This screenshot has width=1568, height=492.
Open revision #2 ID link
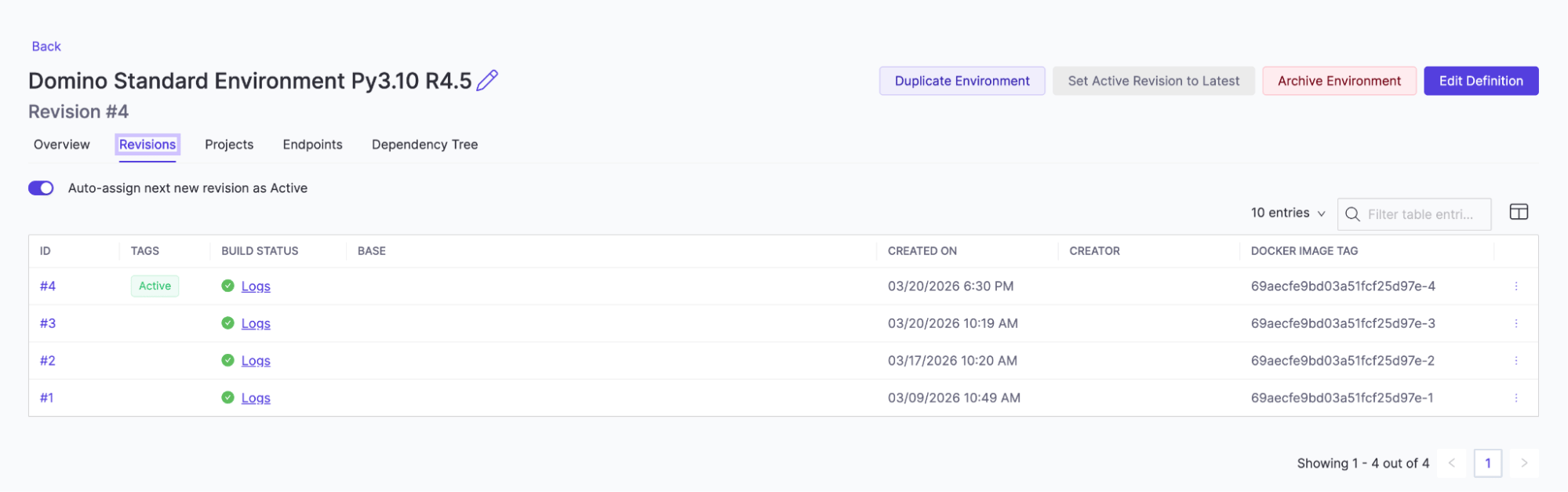pos(48,361)
